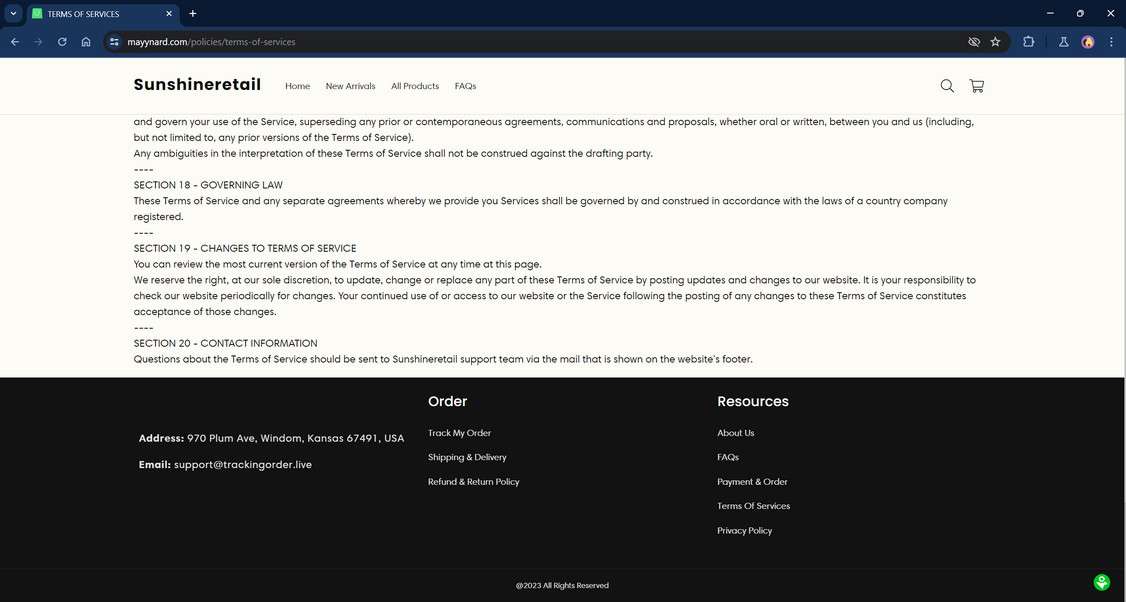Viewport: 1126px width, 602px height.
Task: Select New Arrivals in the navigation
Action: [350, 86]
